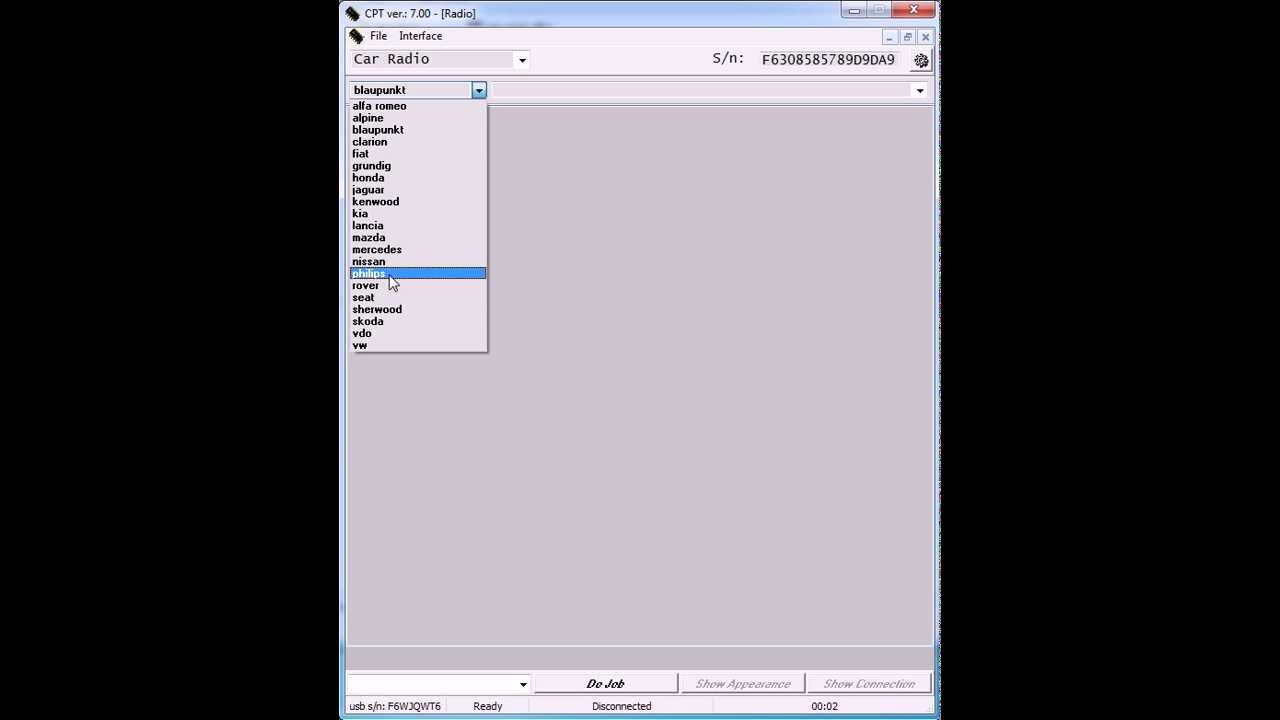This screenshot has height=720, width=1280.
Task: Collapse the blaupunkt brand dropdown arrow
Action: click(479, 90)
